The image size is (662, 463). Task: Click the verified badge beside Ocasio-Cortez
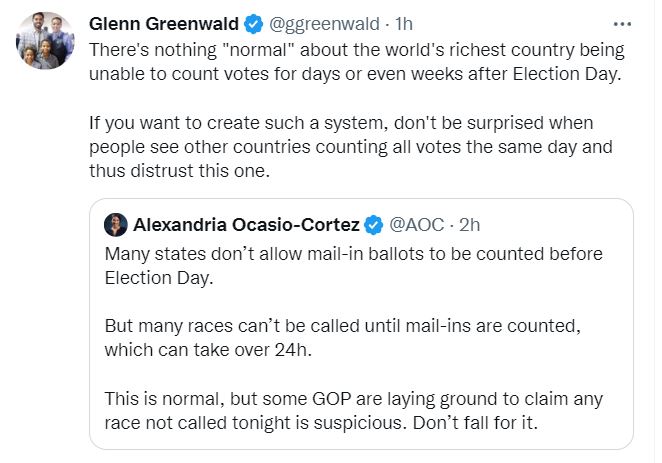373,223
